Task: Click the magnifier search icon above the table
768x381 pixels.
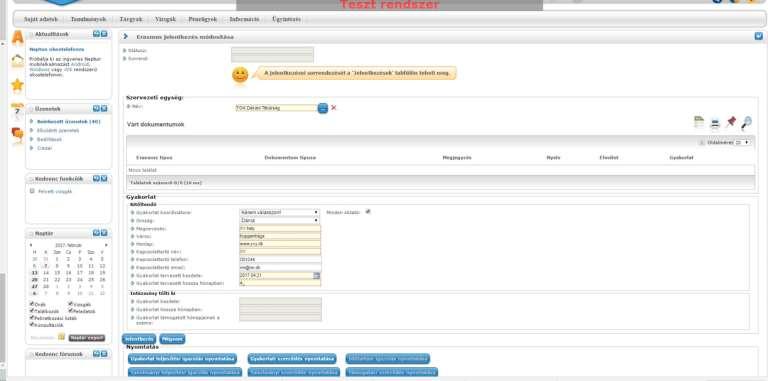Action: [746, 122]
